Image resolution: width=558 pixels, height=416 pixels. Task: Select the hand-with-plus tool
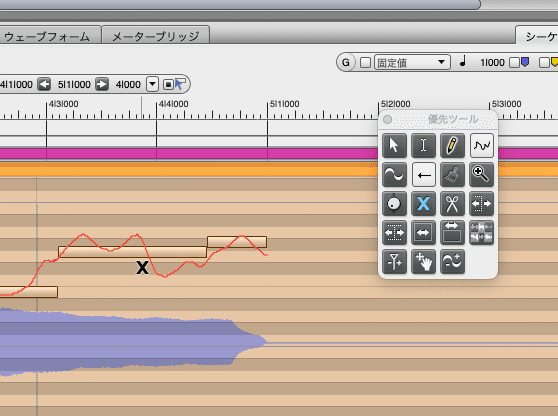point(423,262)
